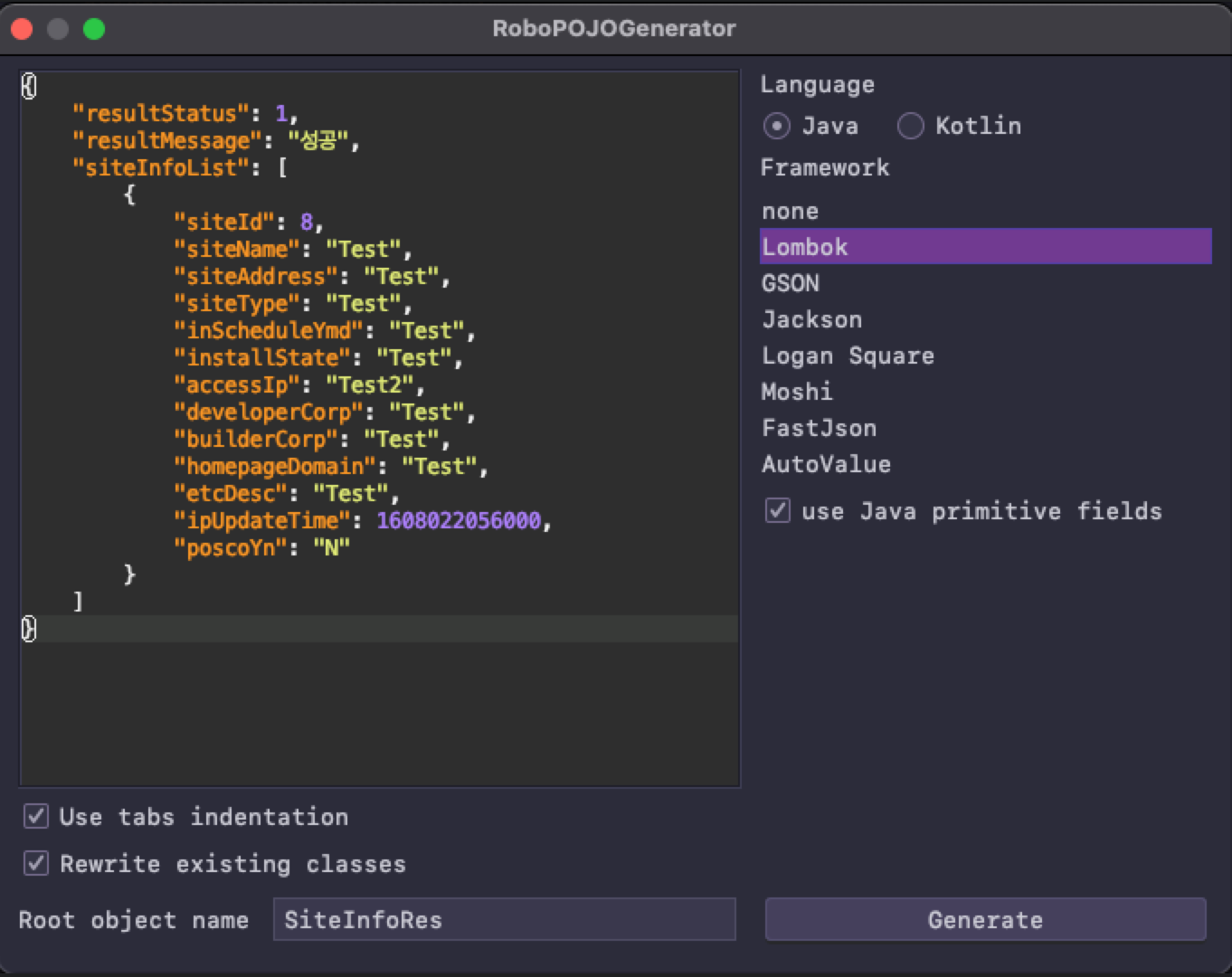Screen dimensions: 1232x977
Task: Click the "siteName" key in JSON
Action: 237,249
